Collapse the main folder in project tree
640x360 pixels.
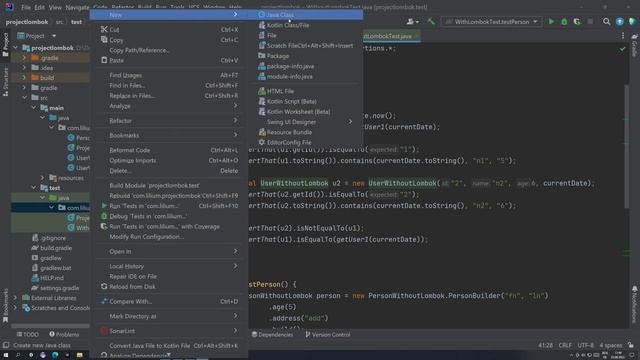click(34, 108)
